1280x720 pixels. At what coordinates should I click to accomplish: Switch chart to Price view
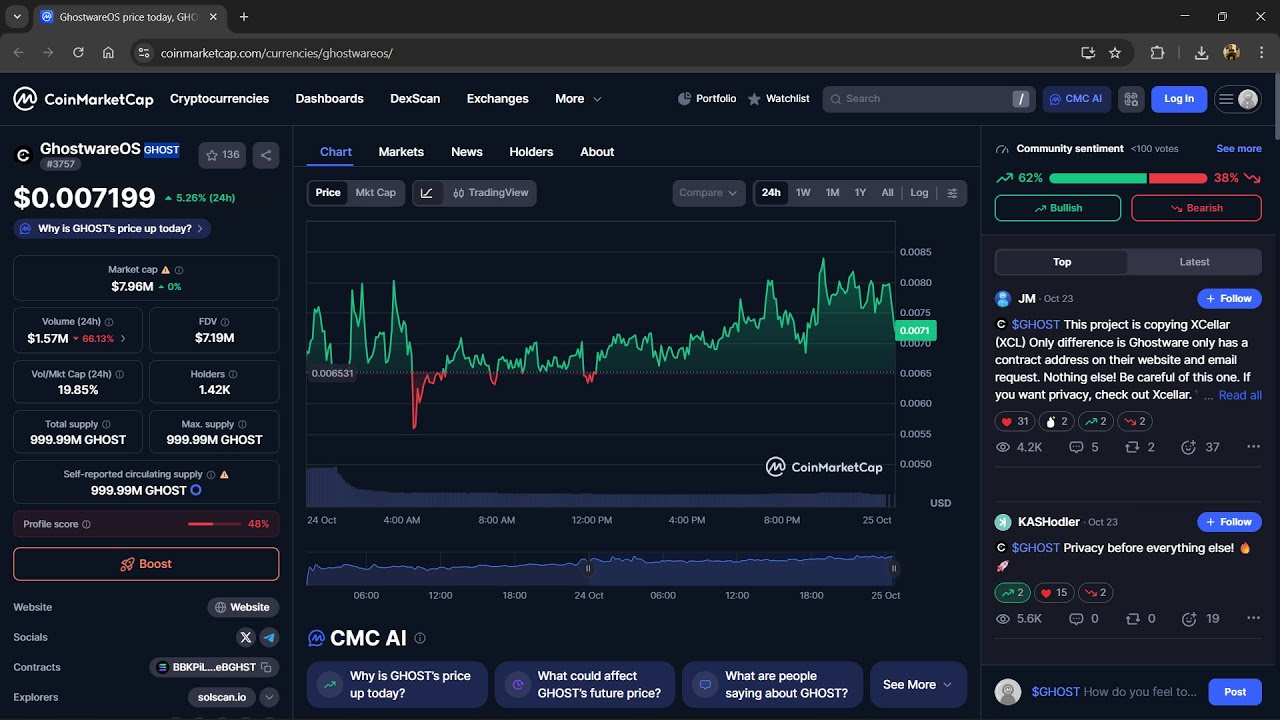click(x=328, y=193)
